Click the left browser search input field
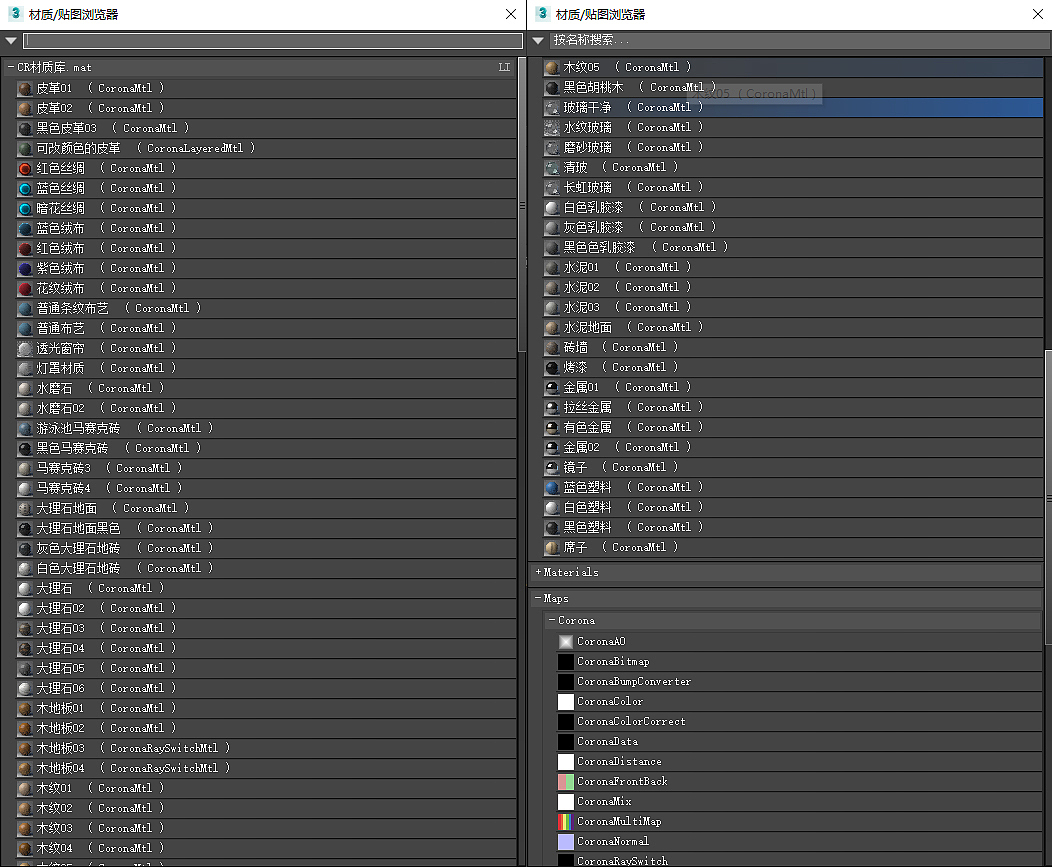1052x867 pixels. point(272,41)
